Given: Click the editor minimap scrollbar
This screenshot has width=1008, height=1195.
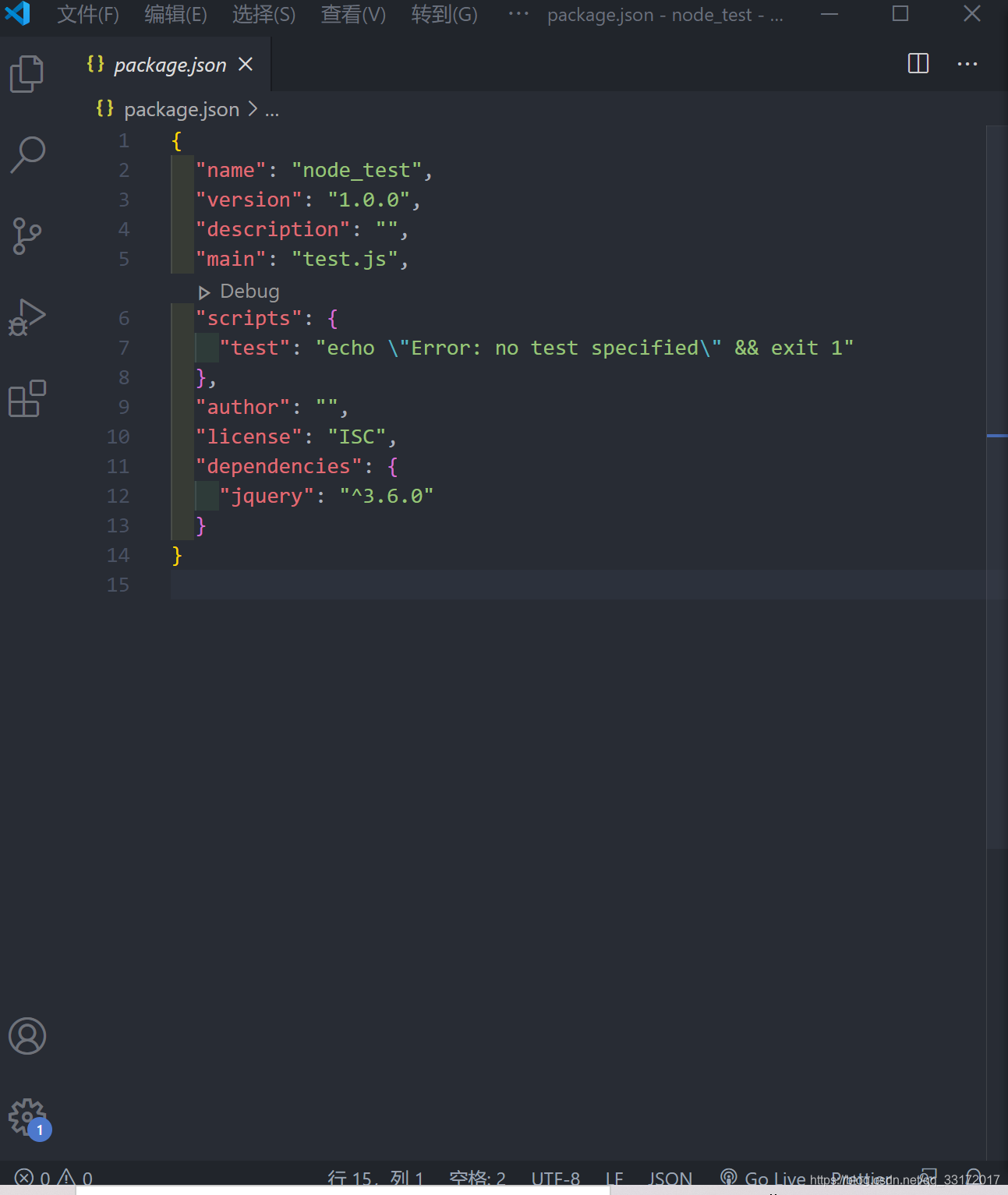Looking at the screenshot, I should [997, 487].
